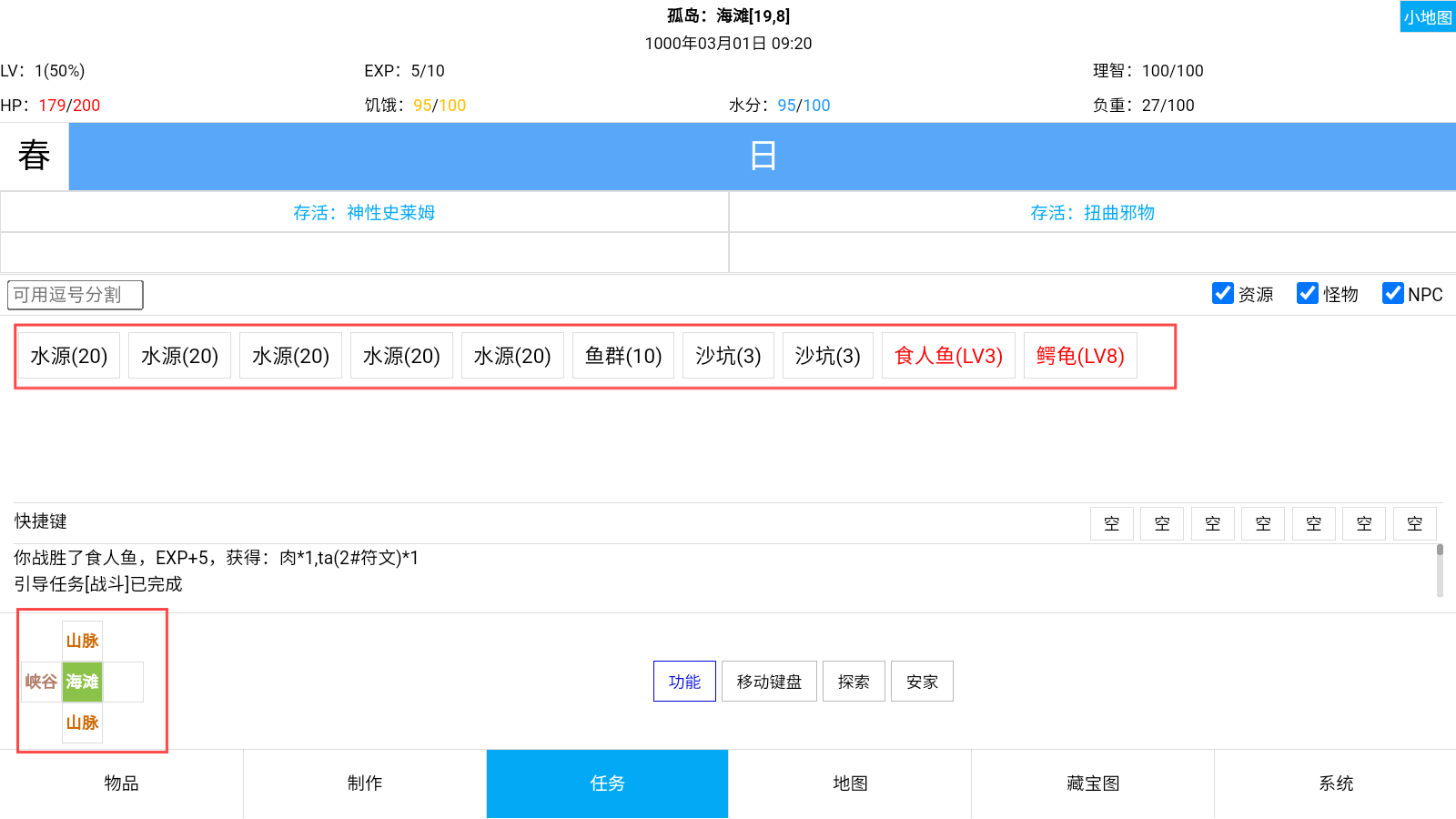Select the 鳄龟(LV8) monster

(x=1080, y=356)
